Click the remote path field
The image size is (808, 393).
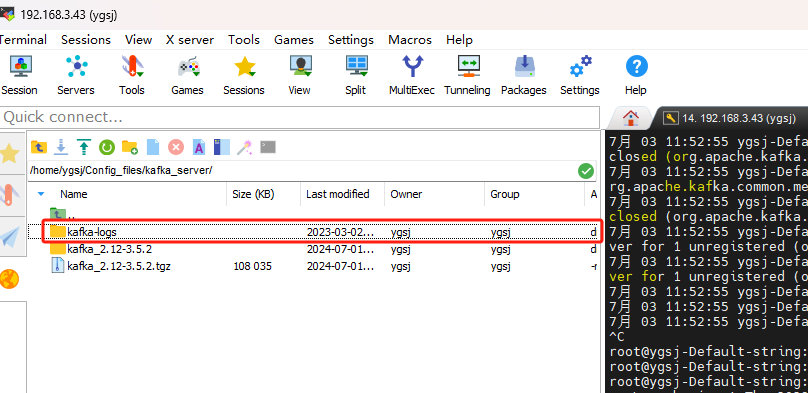pyautogui.click(x=302, y=170)
